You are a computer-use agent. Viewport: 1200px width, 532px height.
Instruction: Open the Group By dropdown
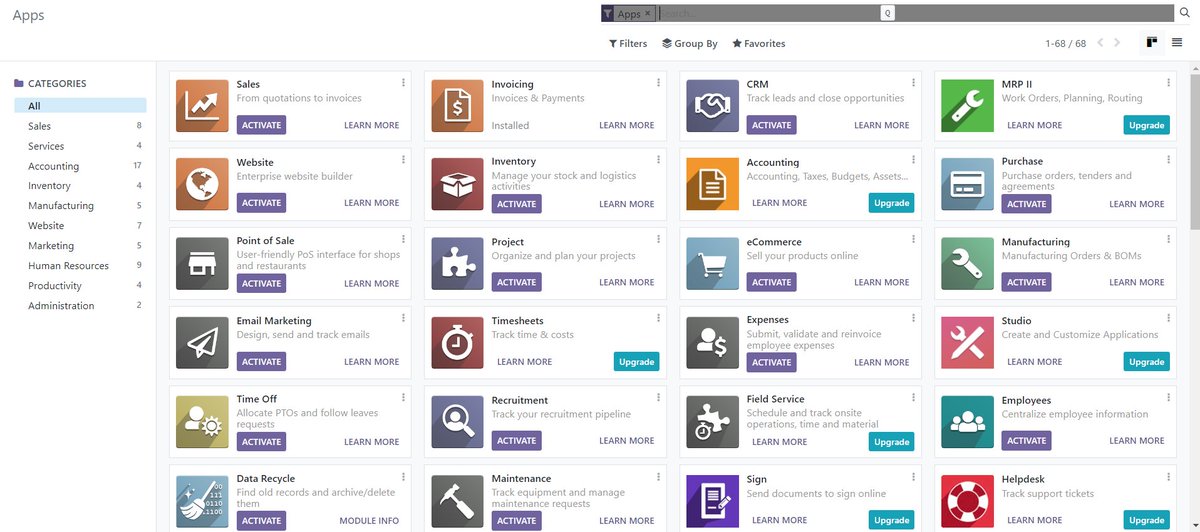690,43
